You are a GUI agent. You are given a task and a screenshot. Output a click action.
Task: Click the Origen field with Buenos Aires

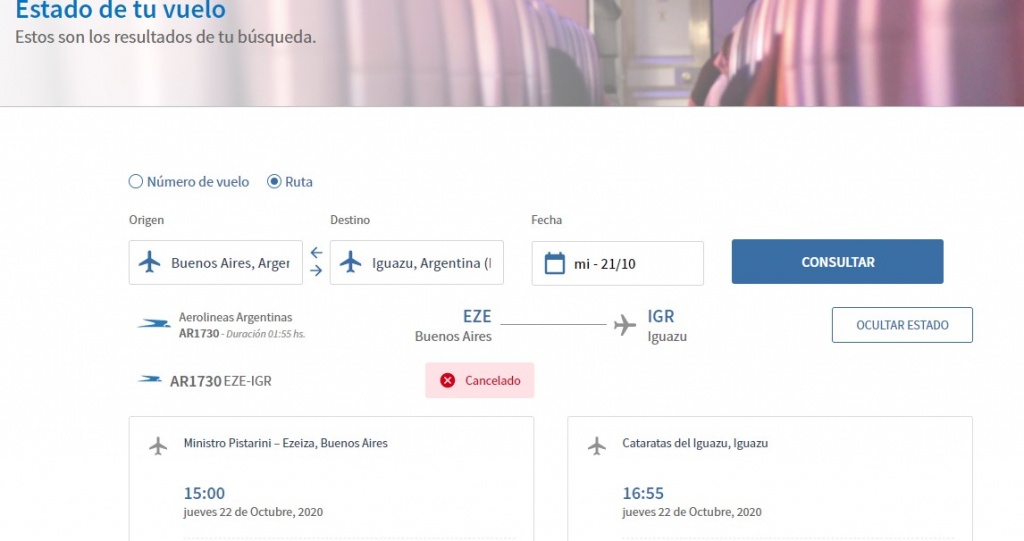[229, 263]
